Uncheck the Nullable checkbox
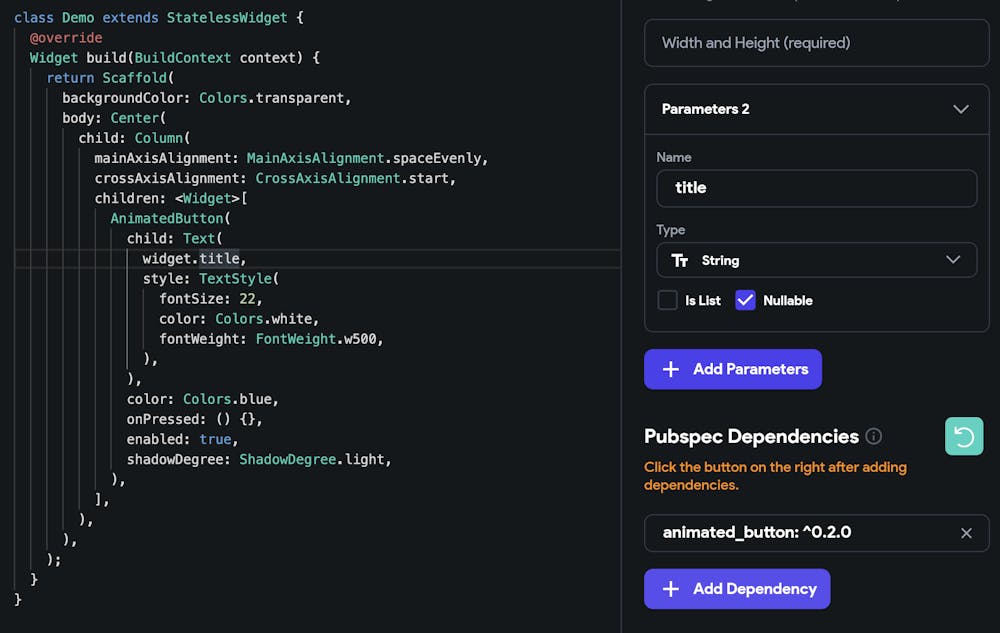The height and width of the screenshot is (633, 1000). coord(745,300)
